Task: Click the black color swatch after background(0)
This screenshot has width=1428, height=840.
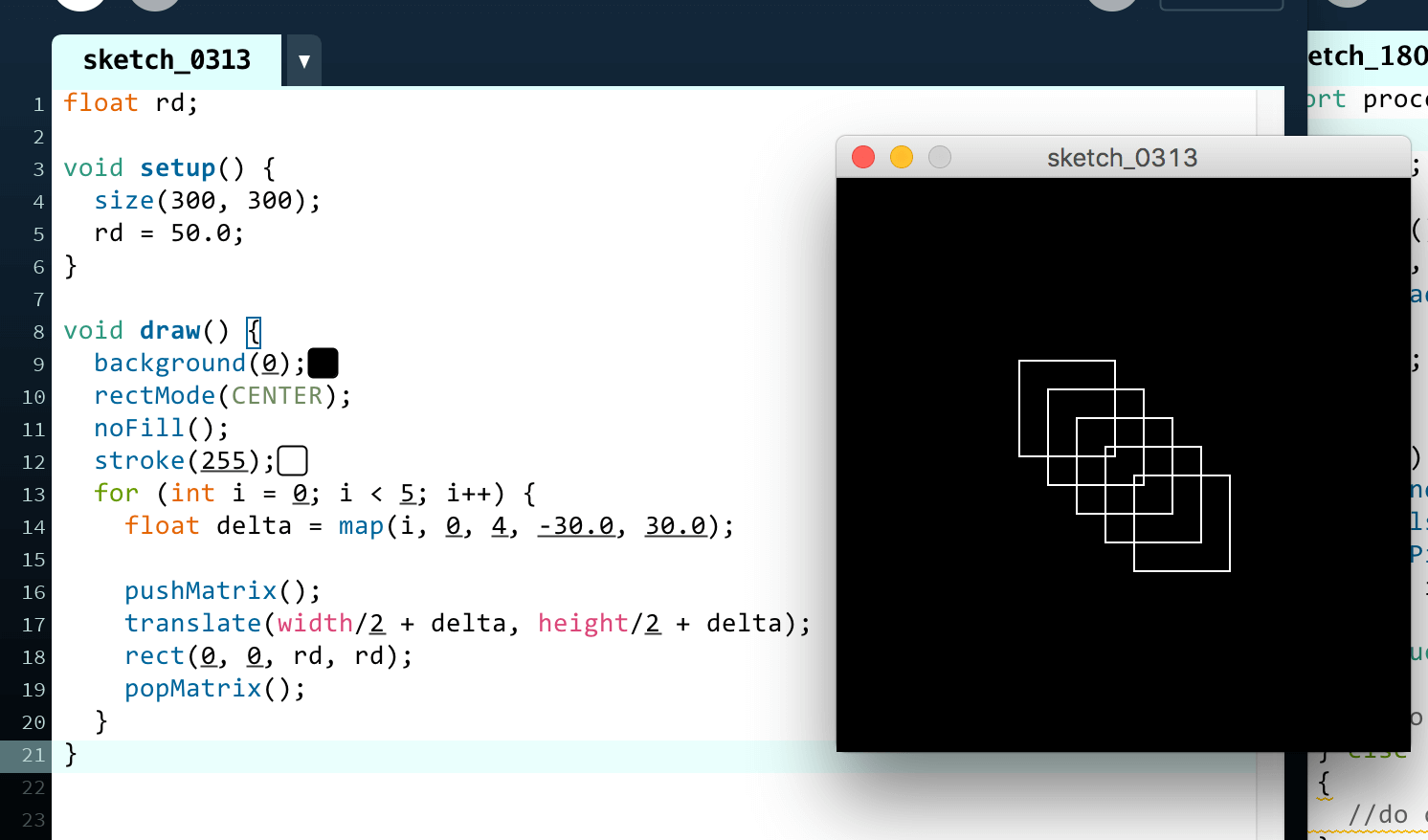Action: tap(324, 364)
